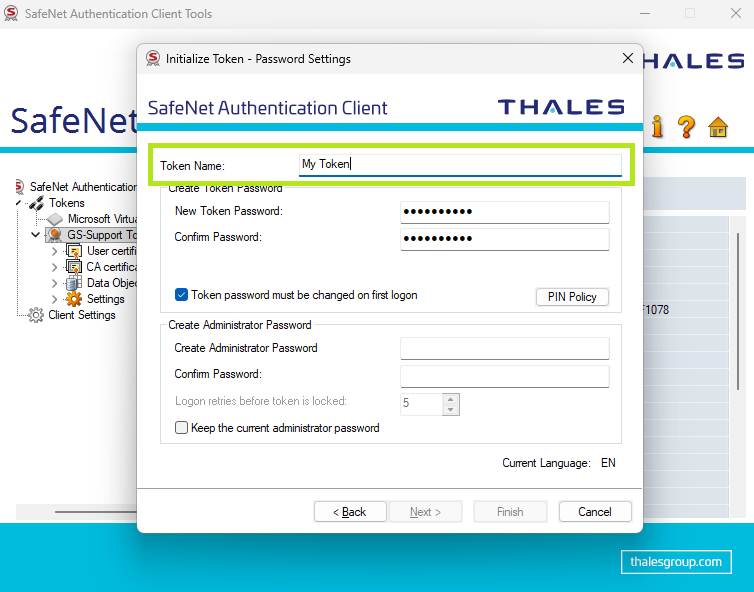Viewport: 754px width, 592px height.
Task: Open the PIN Policy dialog
Action: coord(572,297)
